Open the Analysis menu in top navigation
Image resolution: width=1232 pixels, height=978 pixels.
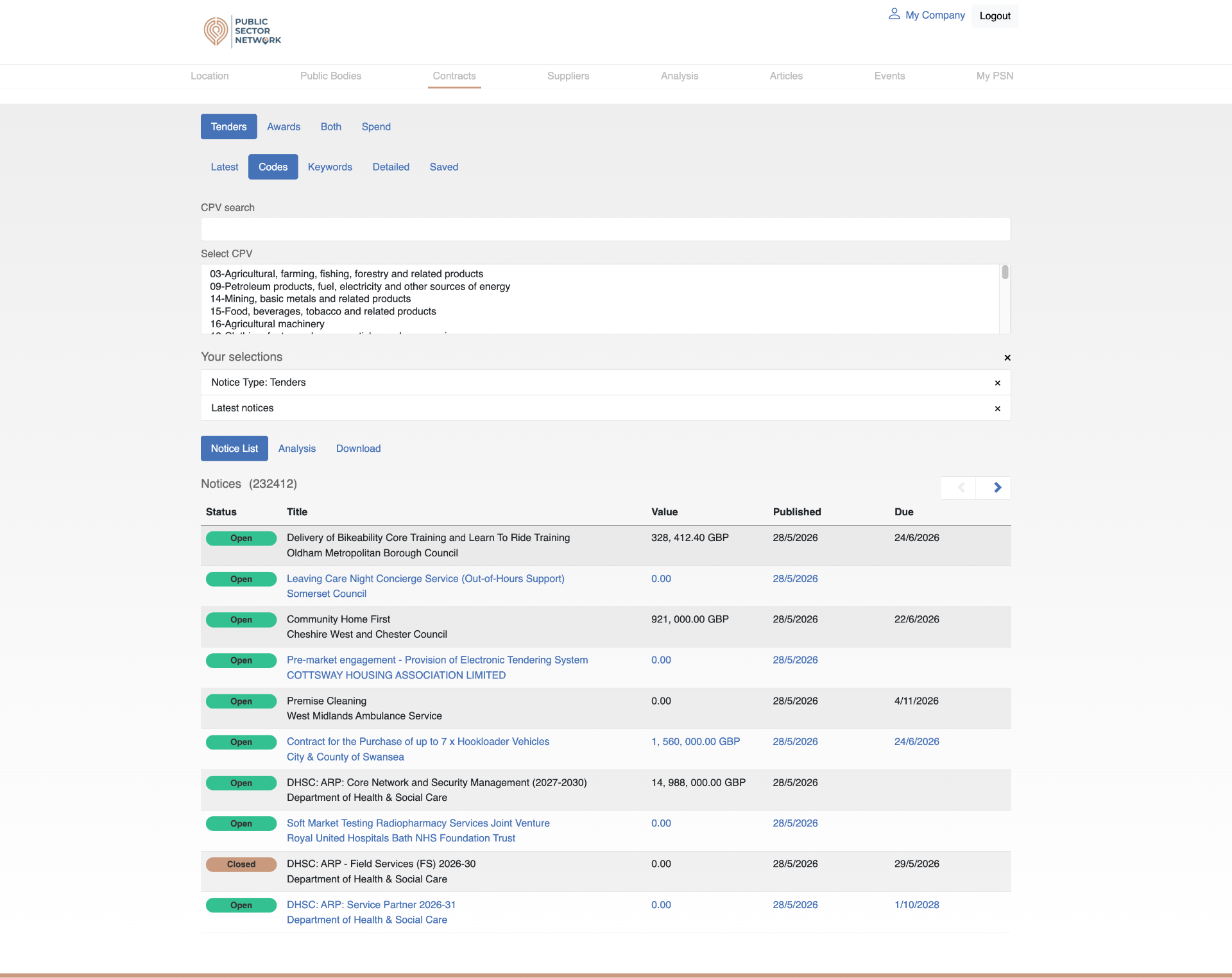680,76
